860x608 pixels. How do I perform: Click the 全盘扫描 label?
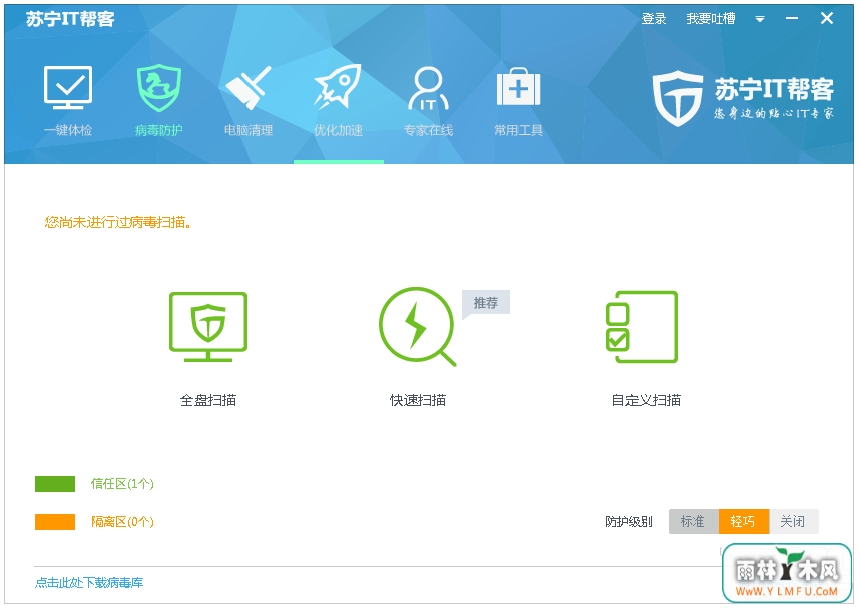tap(208, 400)
